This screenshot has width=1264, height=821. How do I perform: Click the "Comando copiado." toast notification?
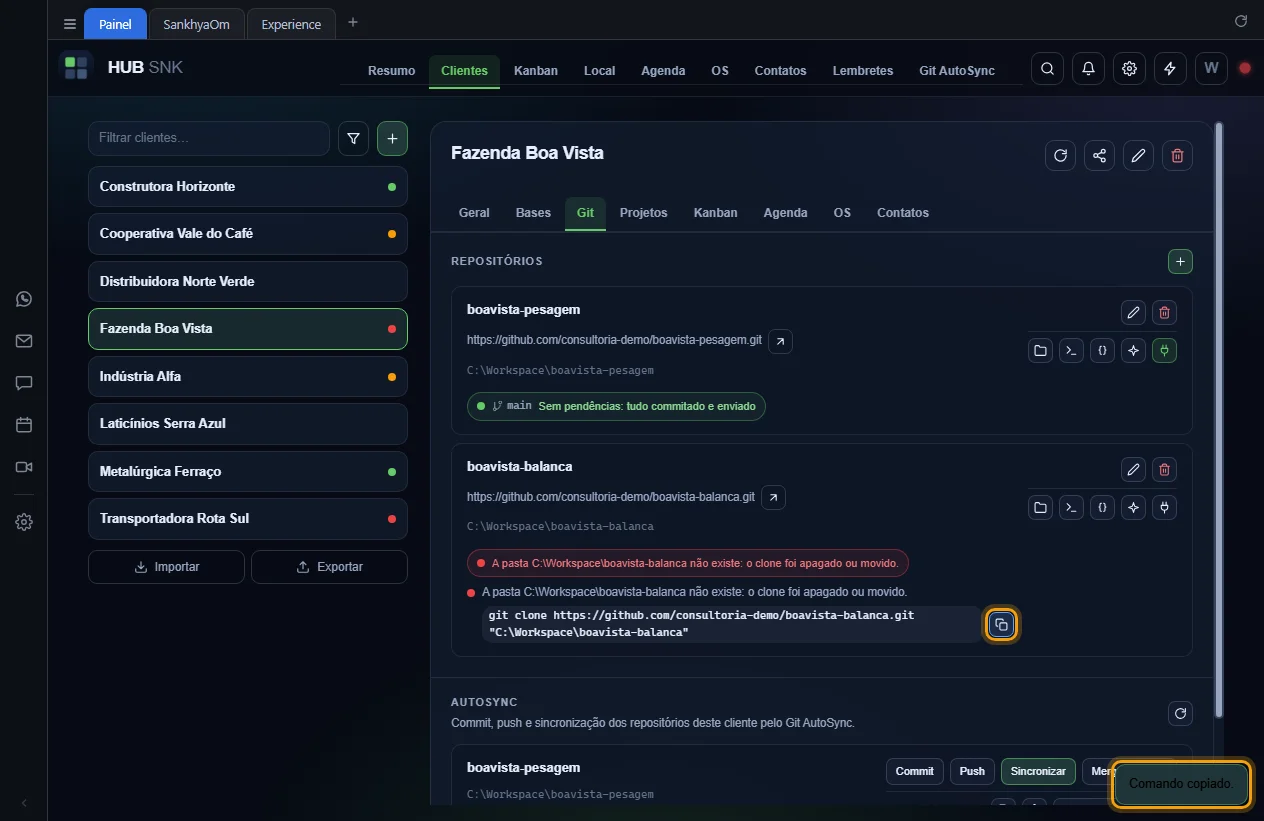coord(1181,784)
